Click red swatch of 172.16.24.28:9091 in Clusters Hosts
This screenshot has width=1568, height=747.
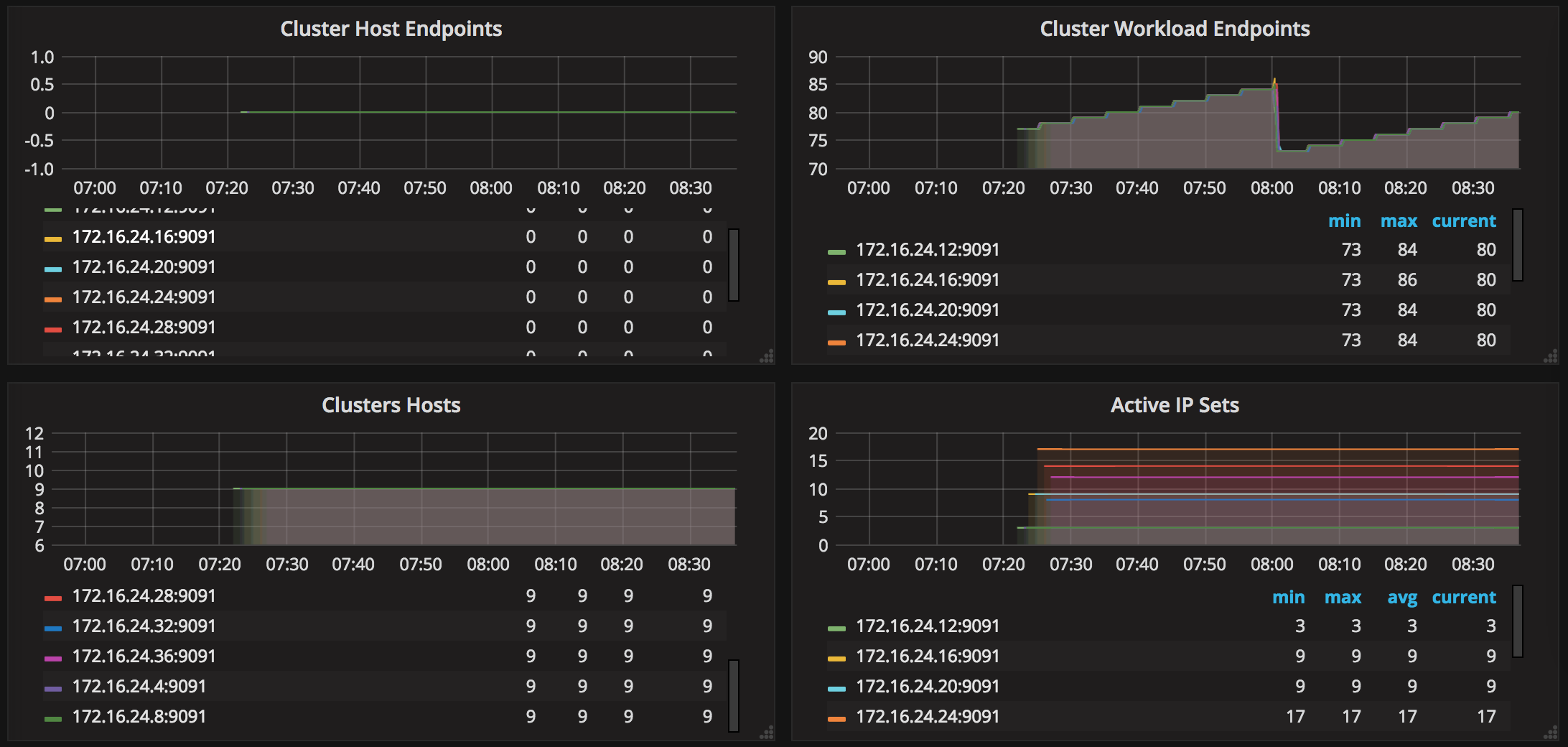click(53, 598)
